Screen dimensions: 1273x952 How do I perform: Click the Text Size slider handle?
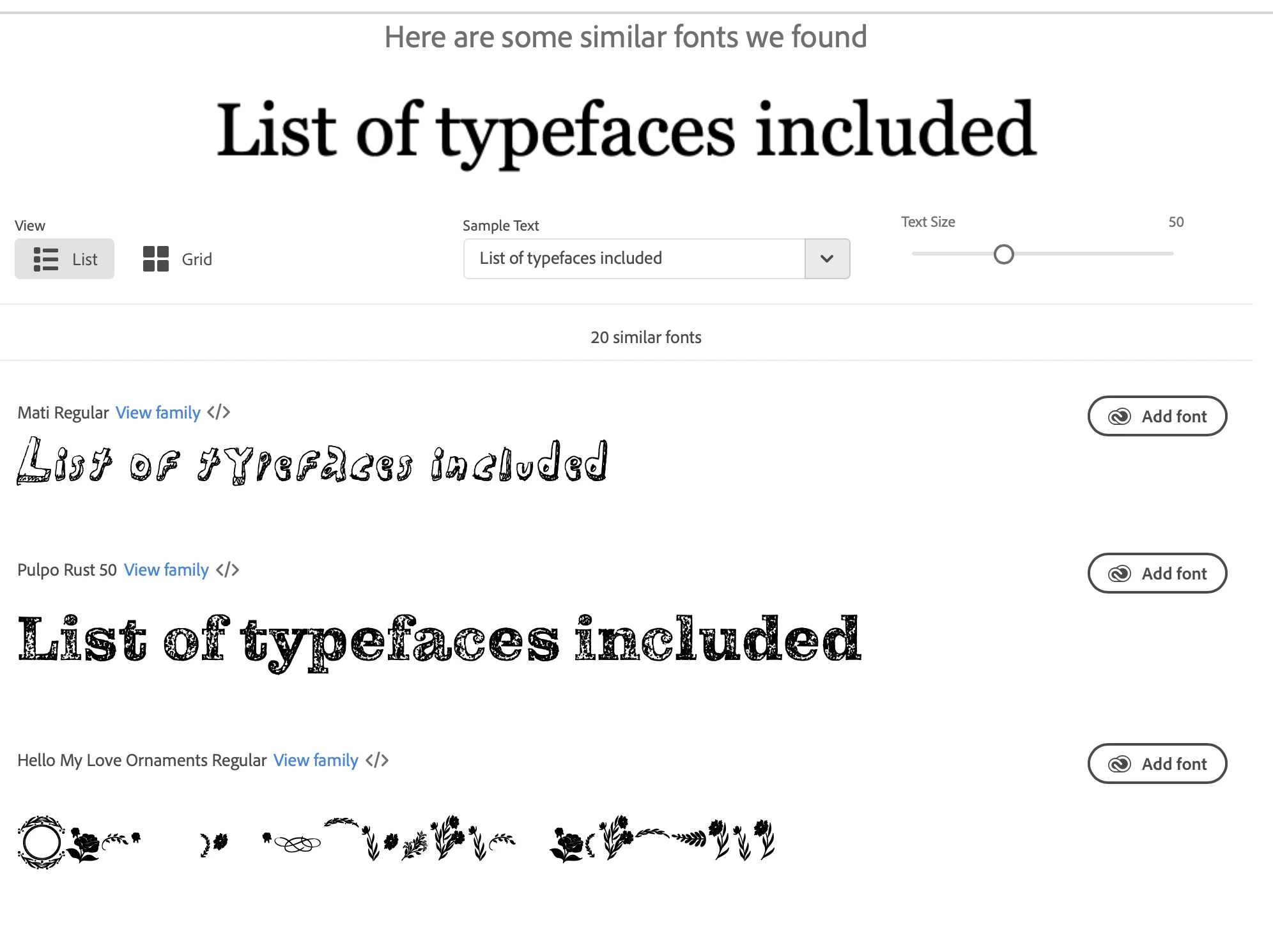click(x=1004, y=254)
